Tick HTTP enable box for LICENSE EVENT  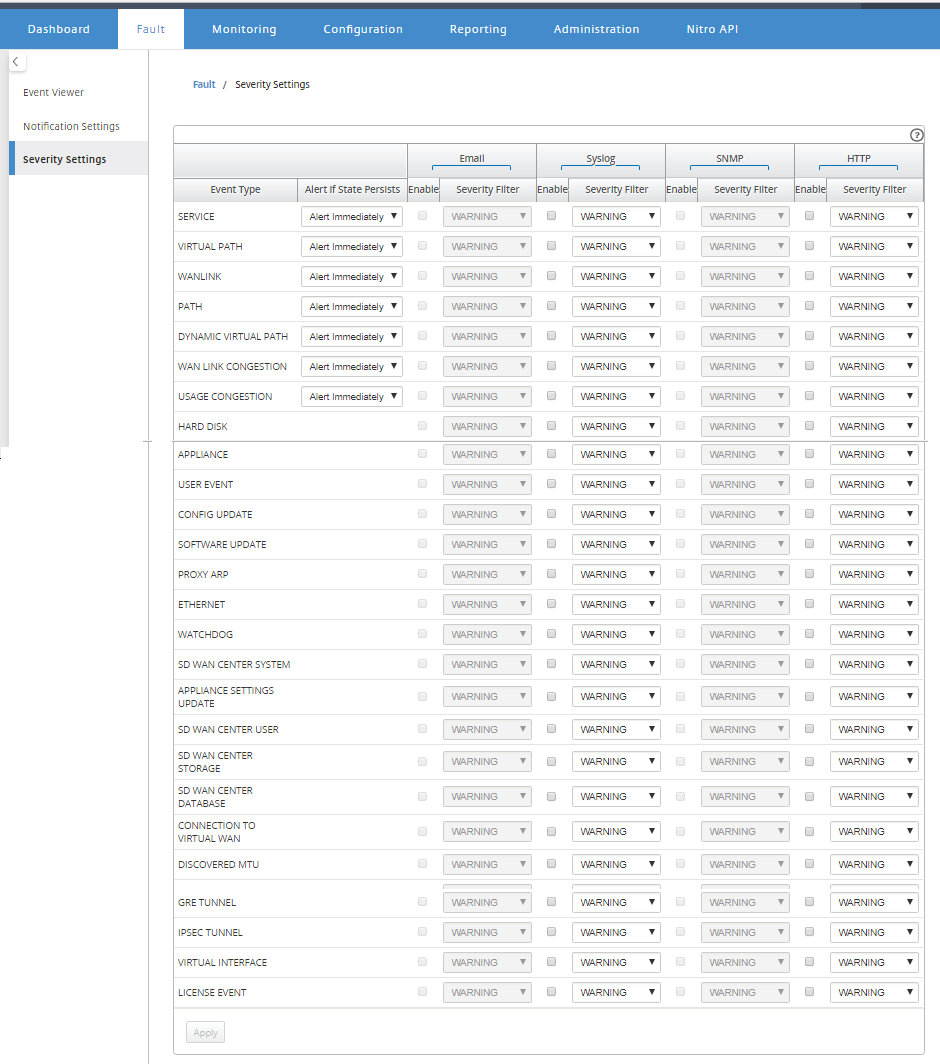coord(809,992)
